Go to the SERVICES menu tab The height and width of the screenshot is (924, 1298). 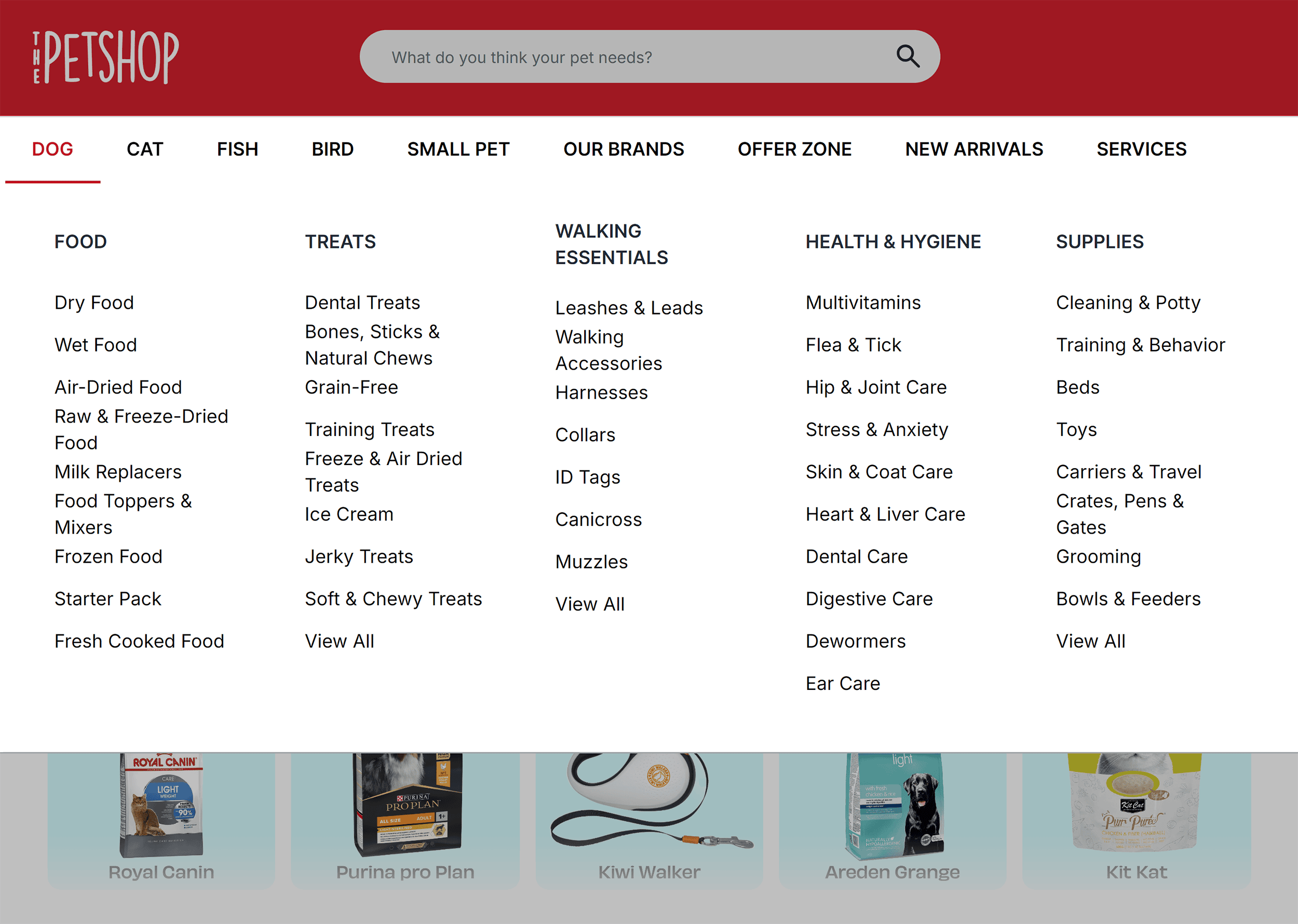coord(1141,149)
